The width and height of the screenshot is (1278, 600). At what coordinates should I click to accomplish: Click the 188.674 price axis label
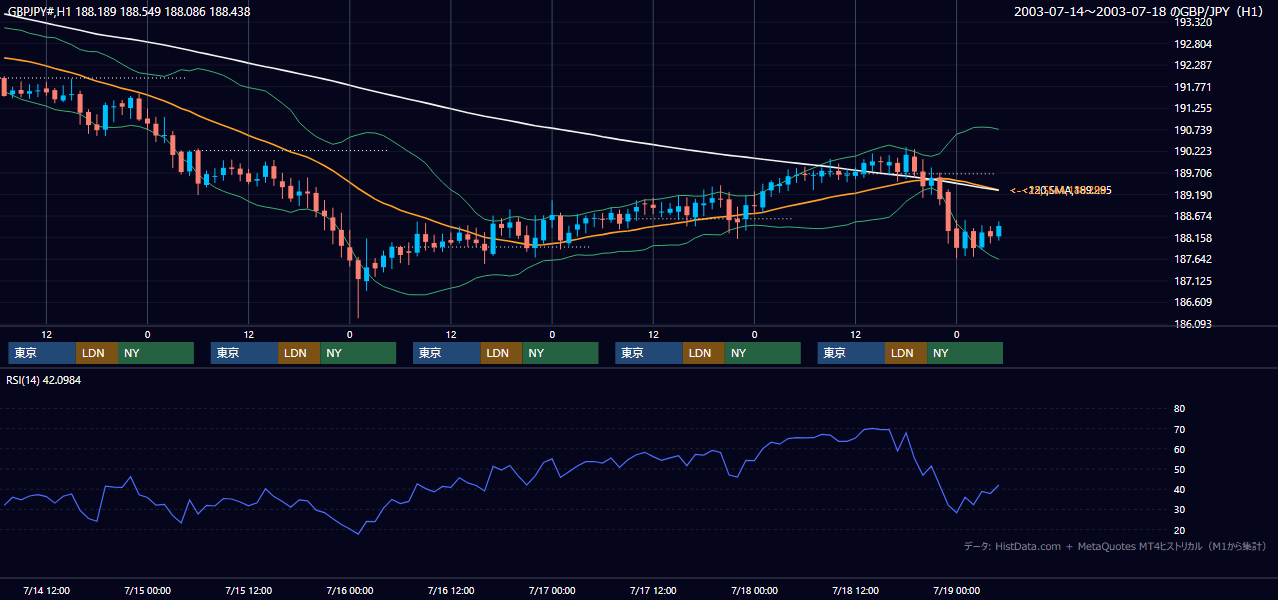click(x=1192, y=216)
